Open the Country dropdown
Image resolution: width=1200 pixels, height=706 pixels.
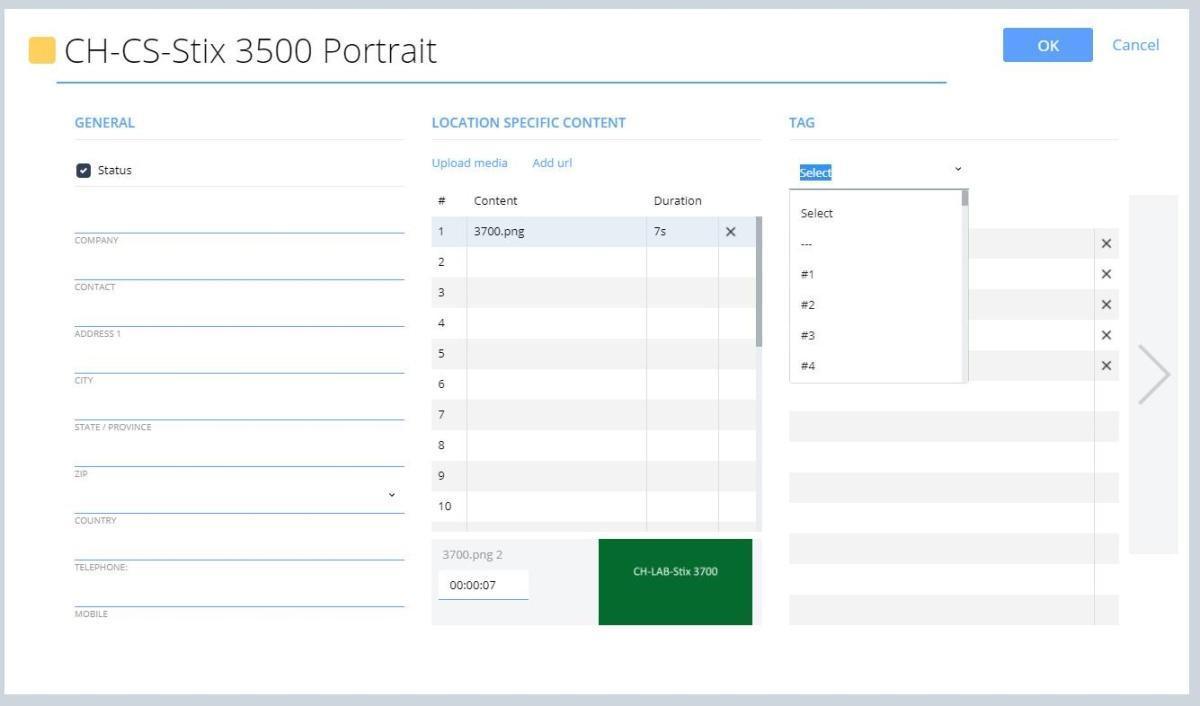(239, 498)
